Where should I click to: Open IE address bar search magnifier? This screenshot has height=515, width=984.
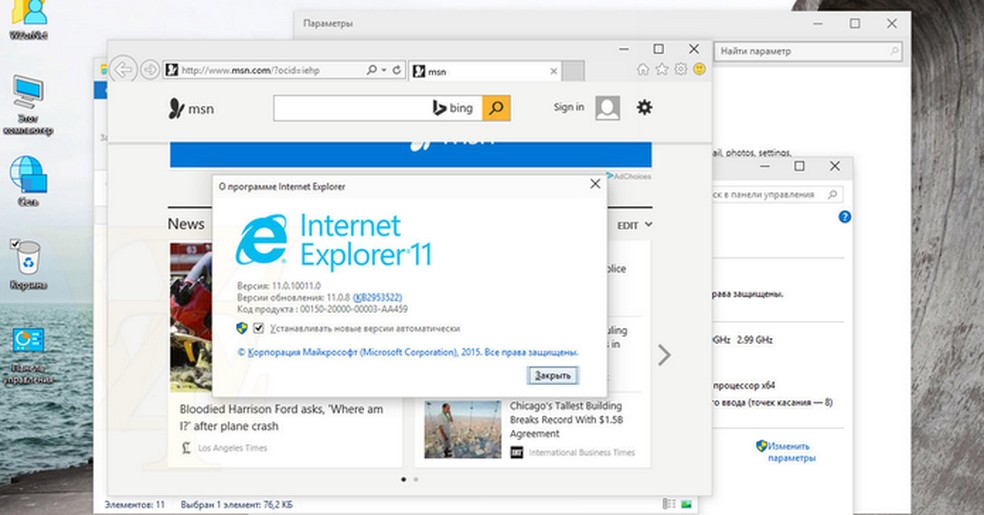coord(372,70)
